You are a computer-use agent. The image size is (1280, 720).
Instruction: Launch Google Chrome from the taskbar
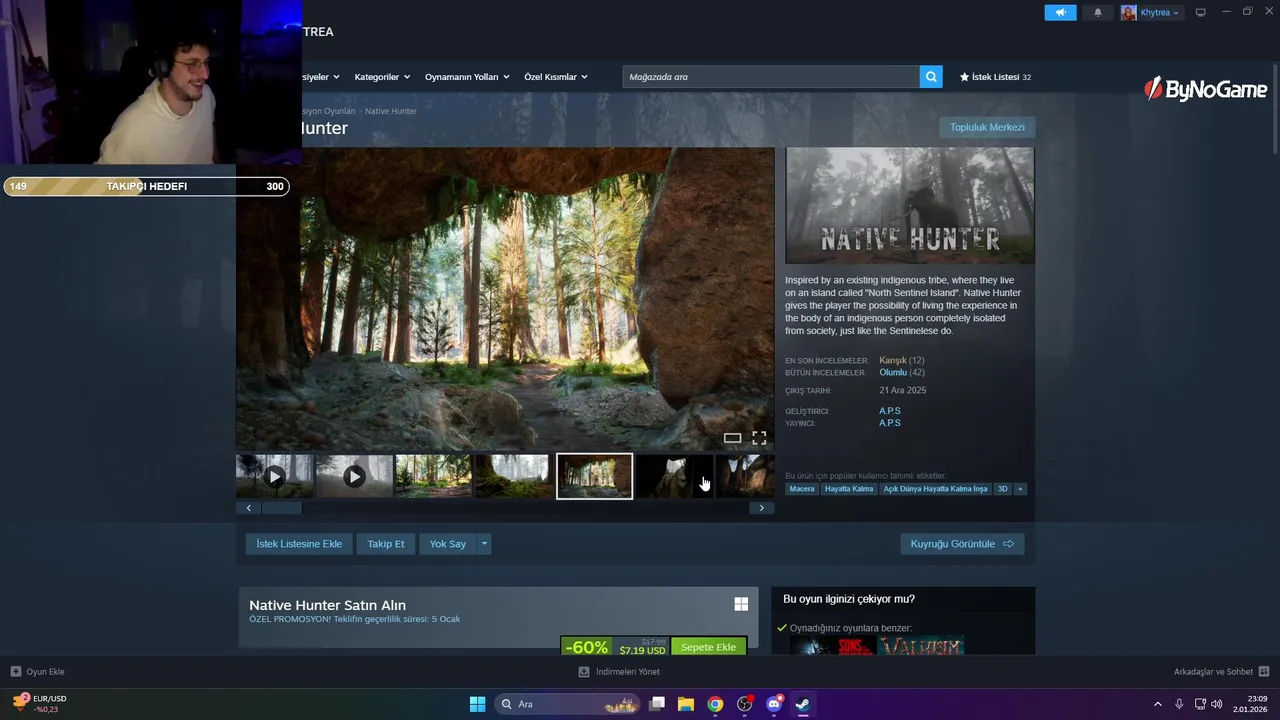click(715, 704)
